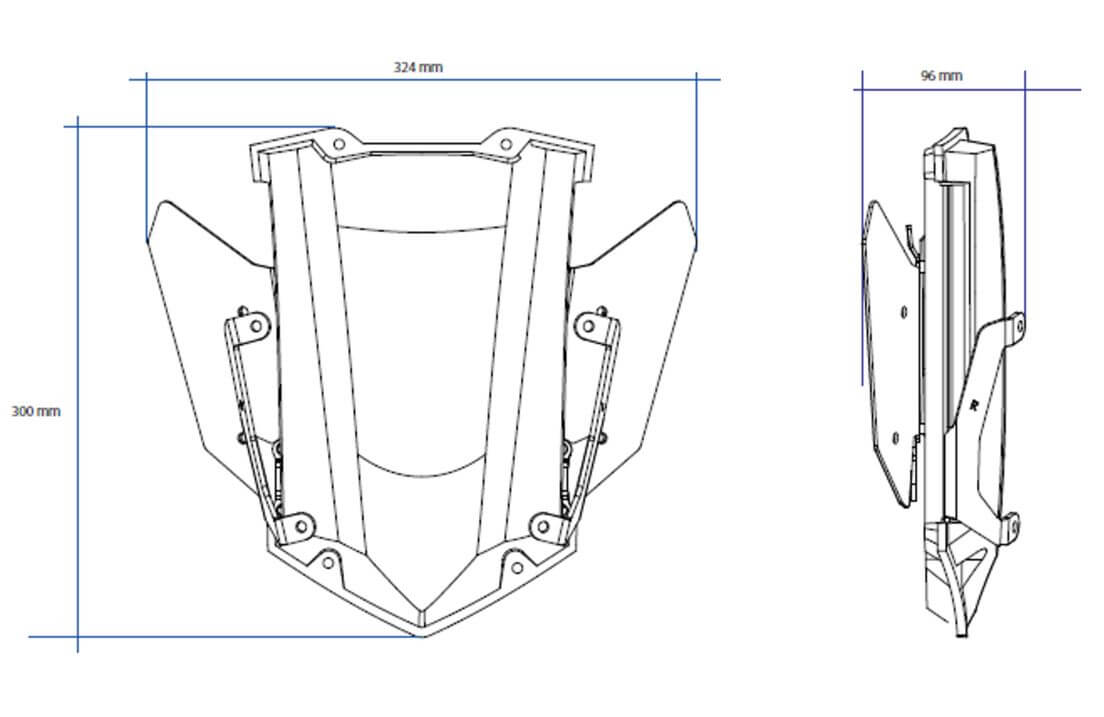Select the right bracket's upper bolt hole
Viewport: 1104px width, 717px height.
(589, 324)
